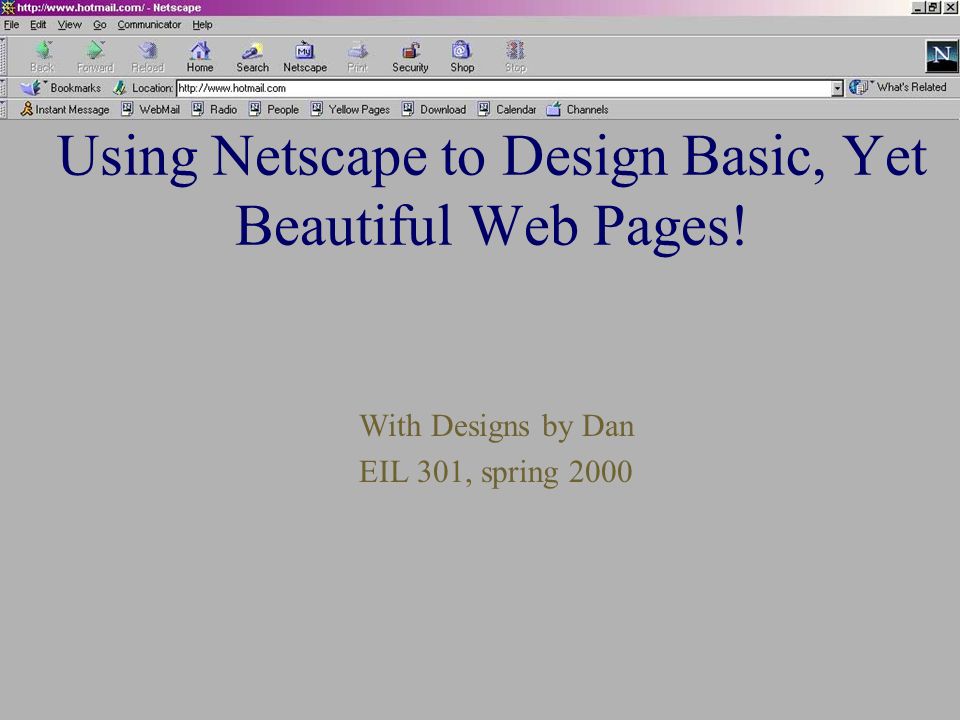Click the Forward navigation icon

pyautogui.click(x=95, y=57)
